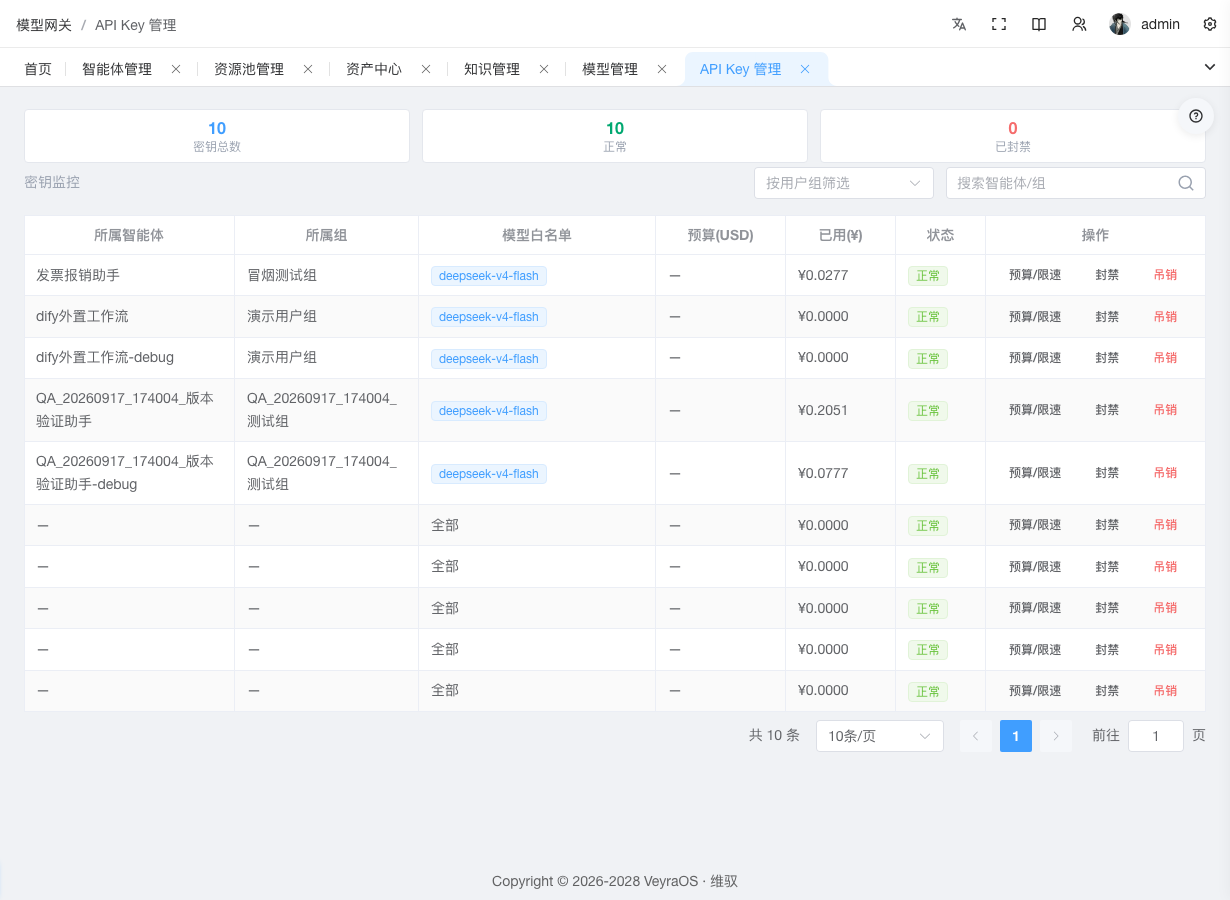Click 吊销 in the last table row

click(1165, 691)
